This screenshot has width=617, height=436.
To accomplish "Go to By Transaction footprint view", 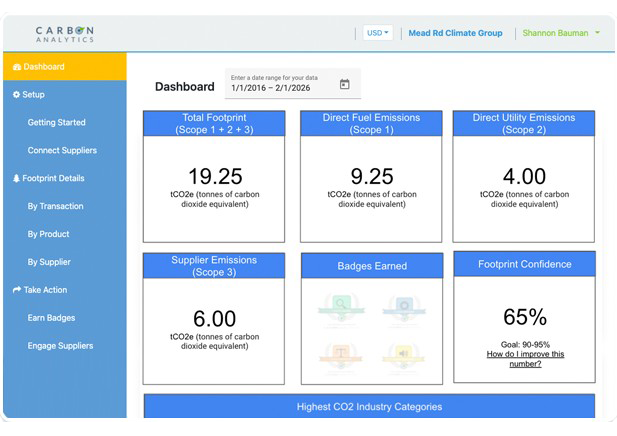I will (55, 207).
